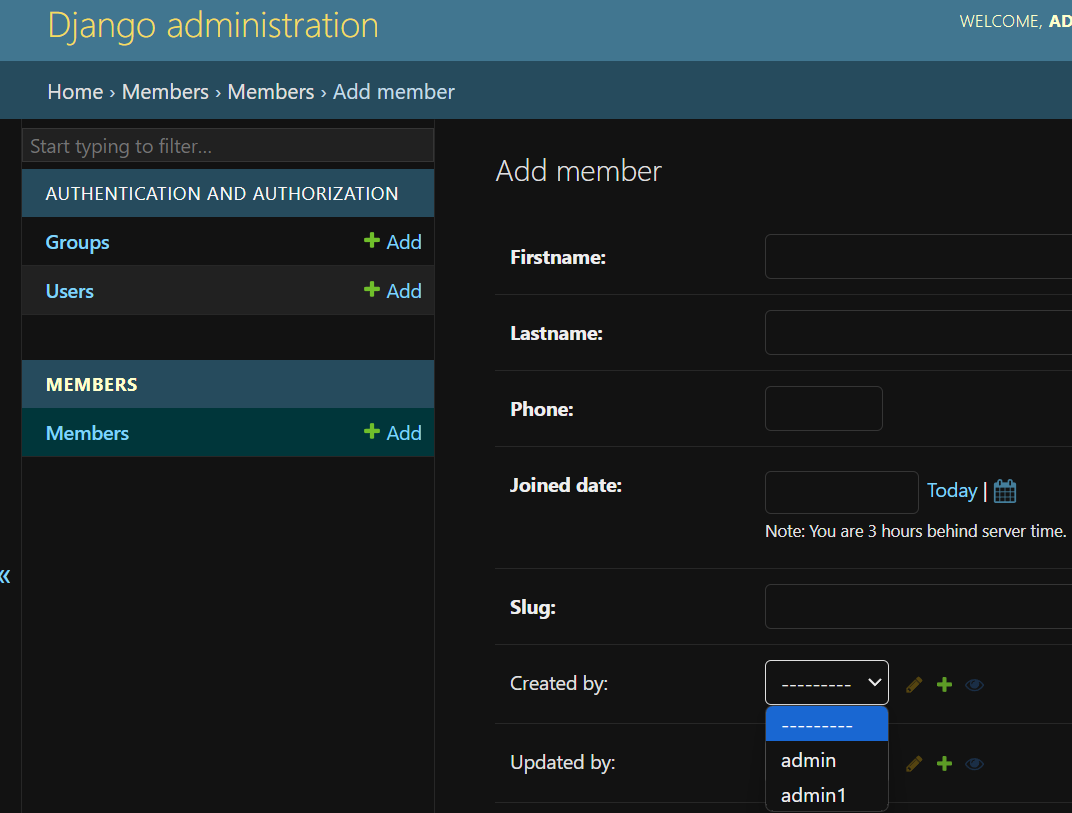The height and width of the screenshot is (813, 1072).
Task: Click the Lastname field label
Action: click(556, 333)
